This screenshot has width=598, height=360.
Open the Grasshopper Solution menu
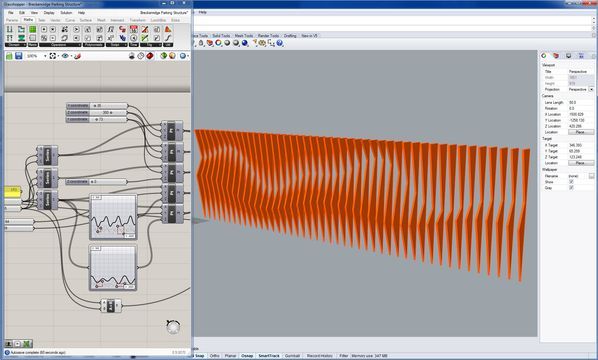coord(66,13)
